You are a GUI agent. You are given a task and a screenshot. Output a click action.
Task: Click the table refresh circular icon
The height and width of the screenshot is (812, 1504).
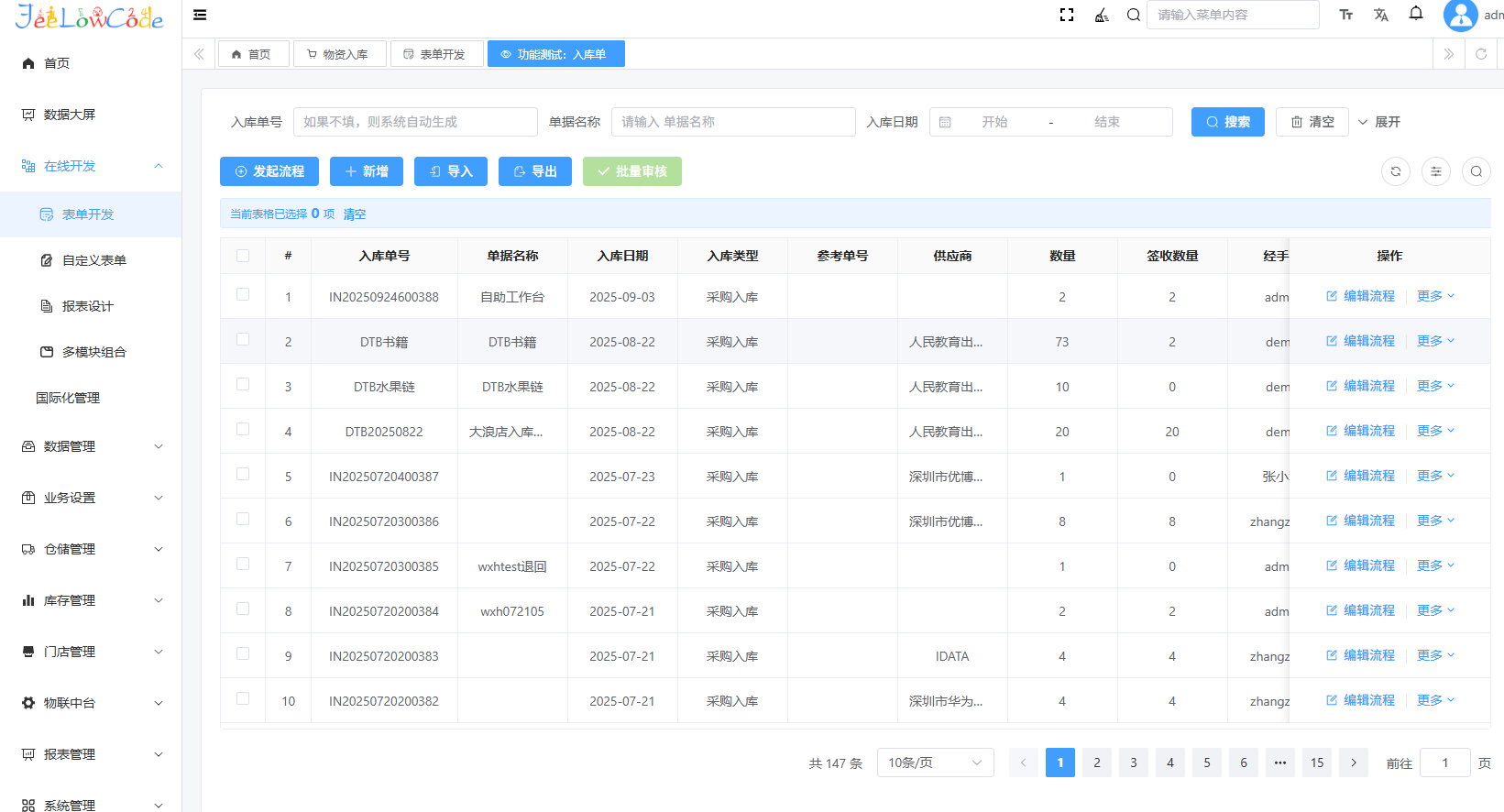[1396, 171]
